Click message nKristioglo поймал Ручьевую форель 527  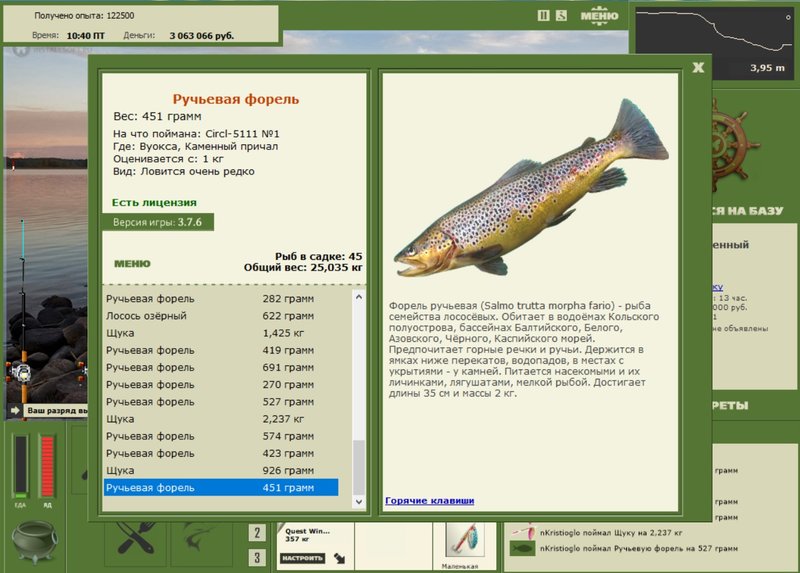pyautogui.click(x=639, y=549)
